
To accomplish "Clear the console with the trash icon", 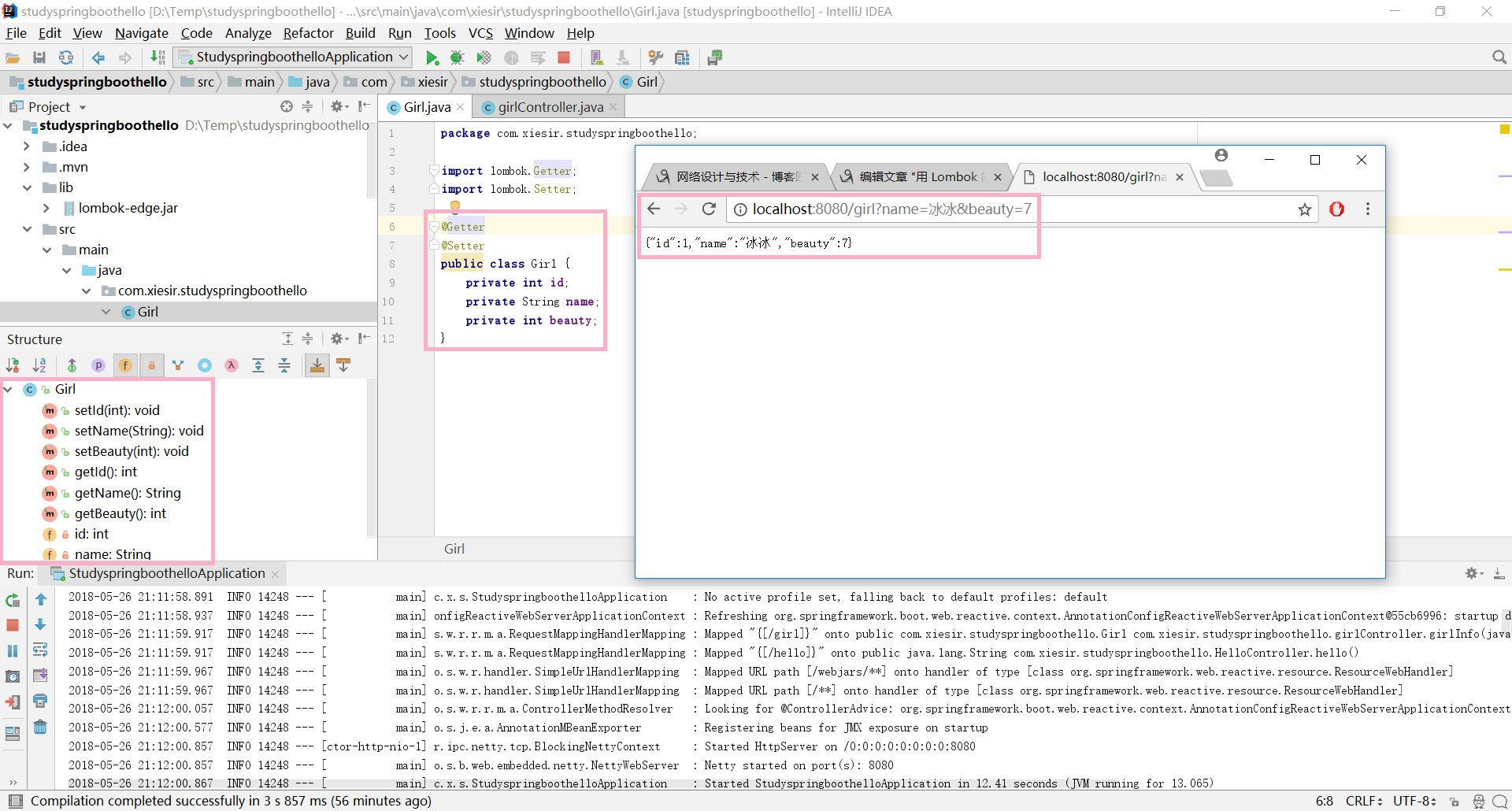I will (x=40, y=728).
